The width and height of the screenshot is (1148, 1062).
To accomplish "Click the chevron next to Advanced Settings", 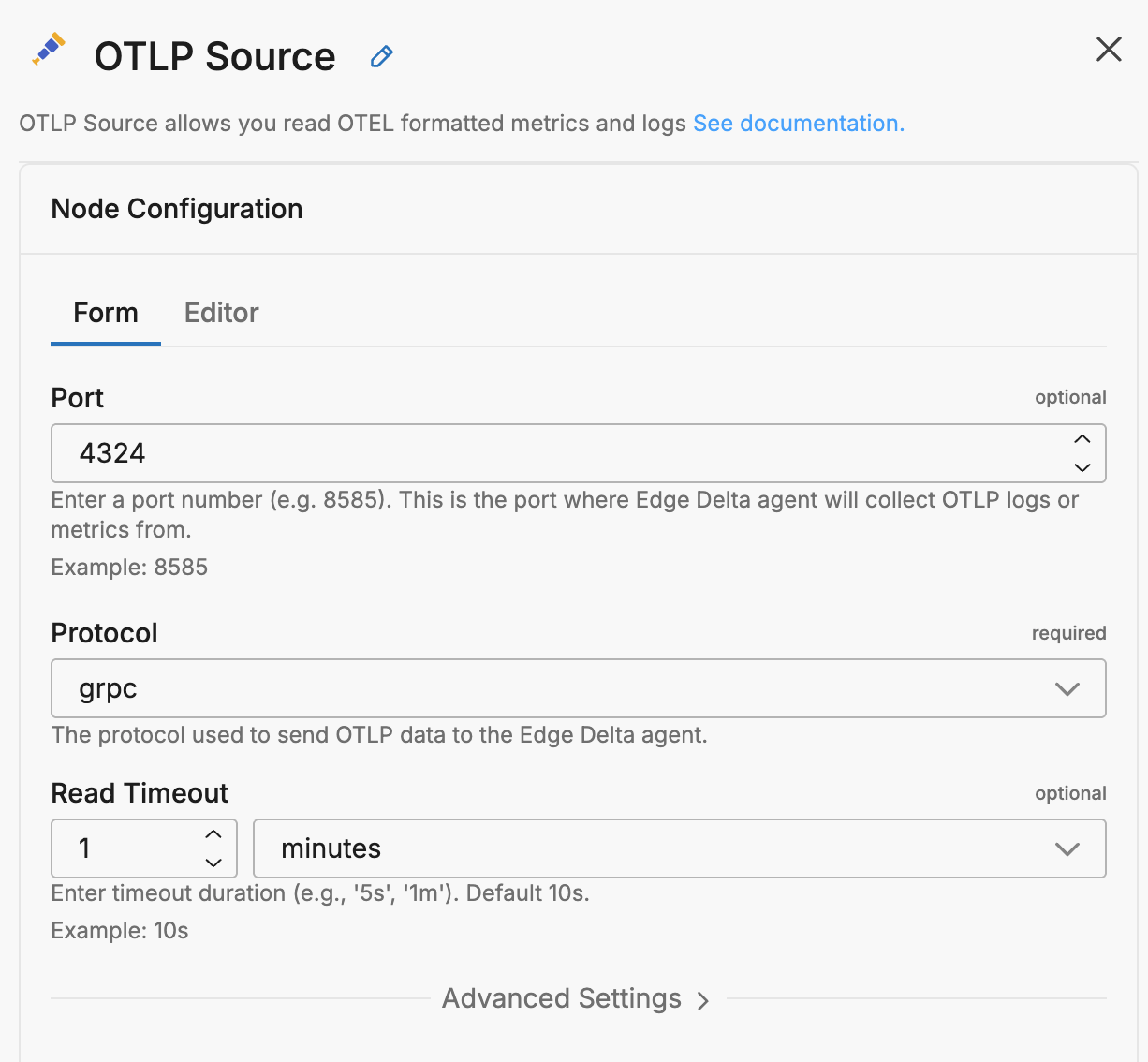I will 703,1001.
